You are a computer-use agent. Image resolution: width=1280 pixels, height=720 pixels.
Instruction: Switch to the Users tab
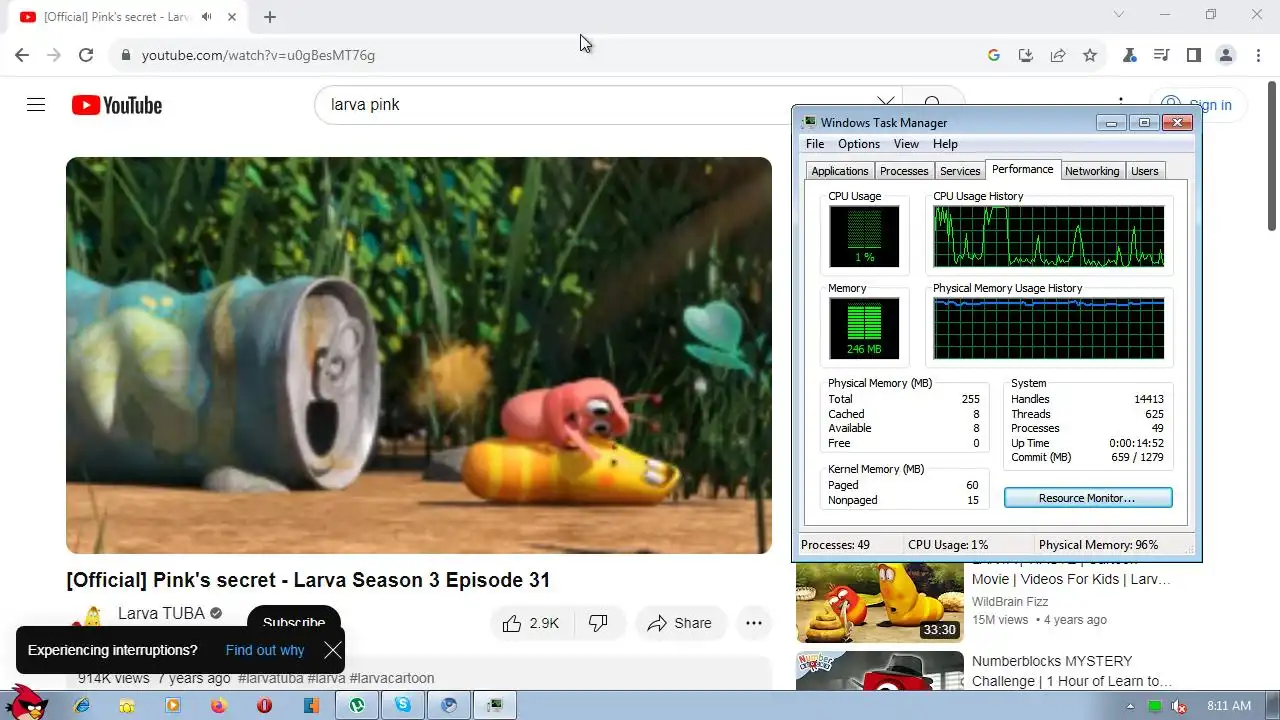[x=1145, y=171]
